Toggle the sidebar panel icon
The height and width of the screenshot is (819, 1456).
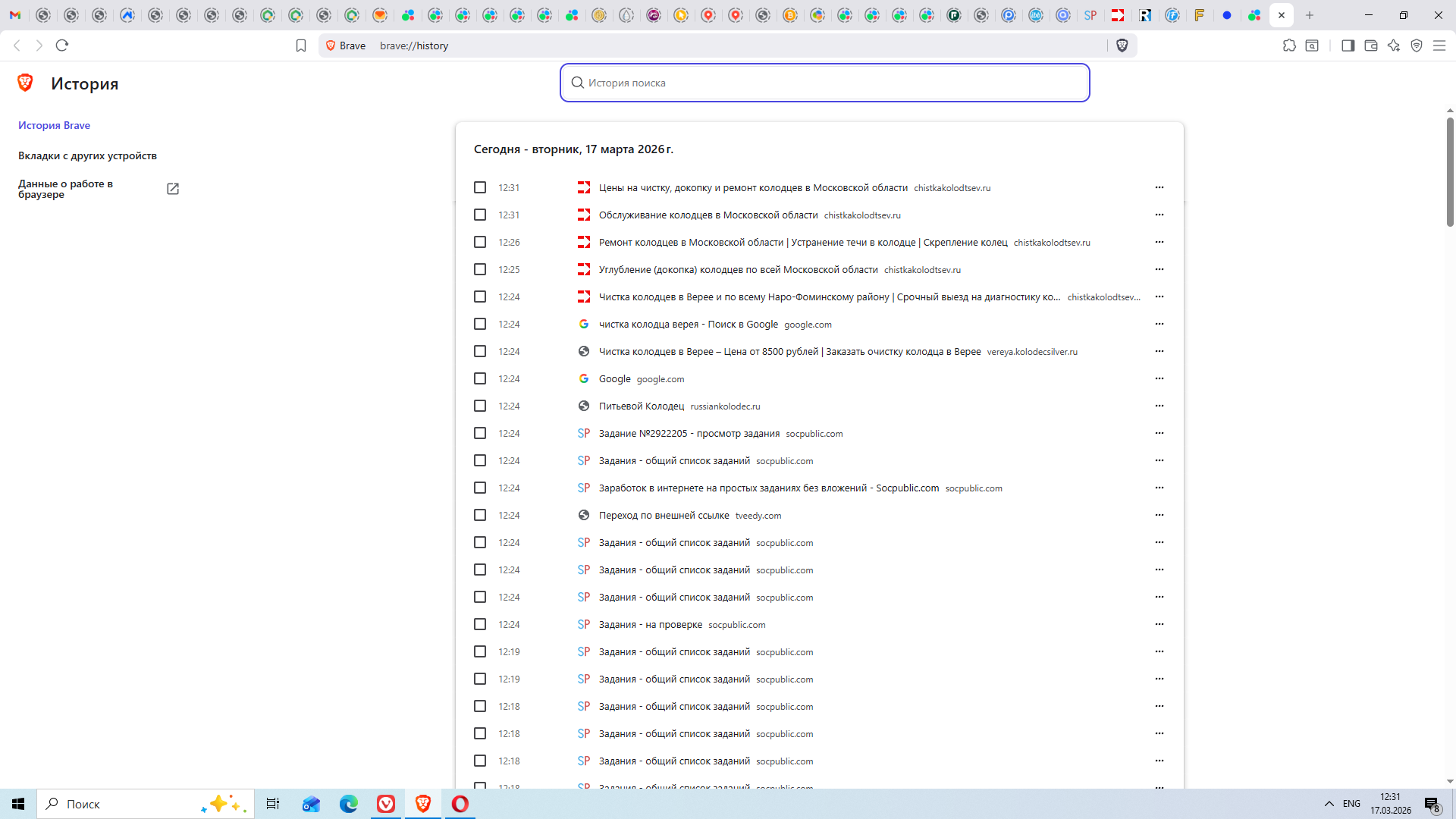[1348, 45]
